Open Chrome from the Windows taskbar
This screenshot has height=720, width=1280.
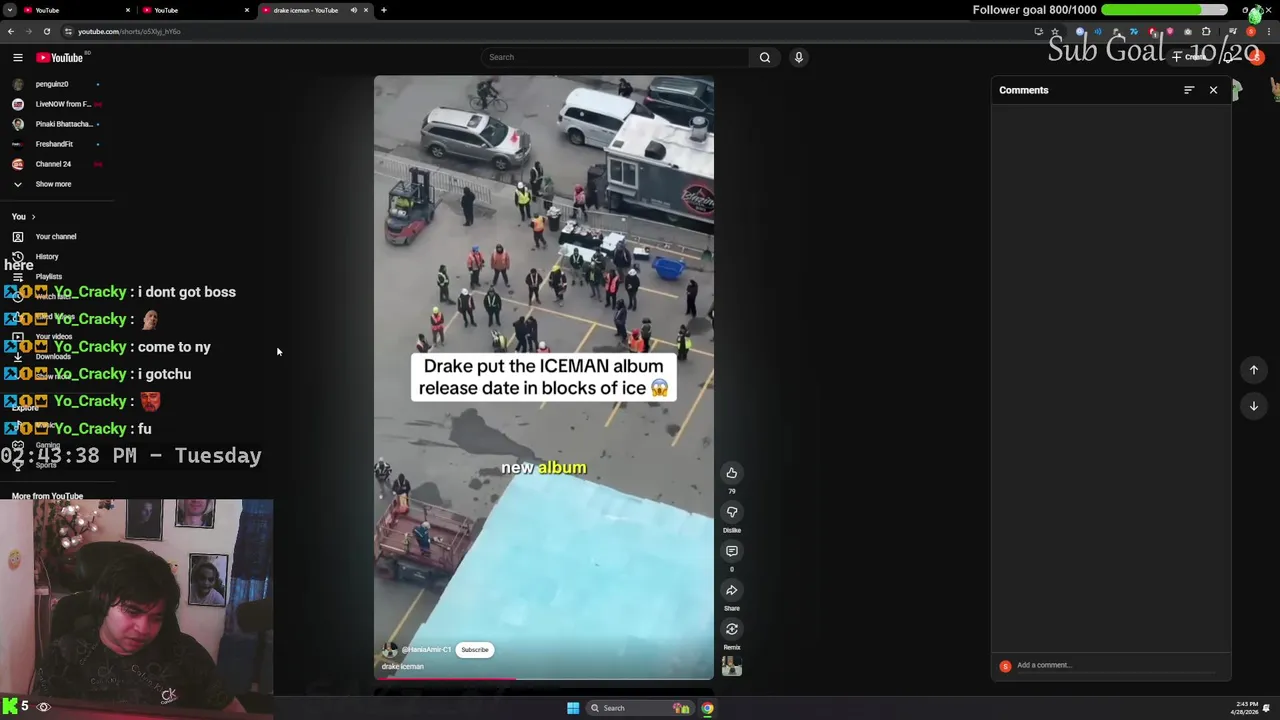pos(707,708)
